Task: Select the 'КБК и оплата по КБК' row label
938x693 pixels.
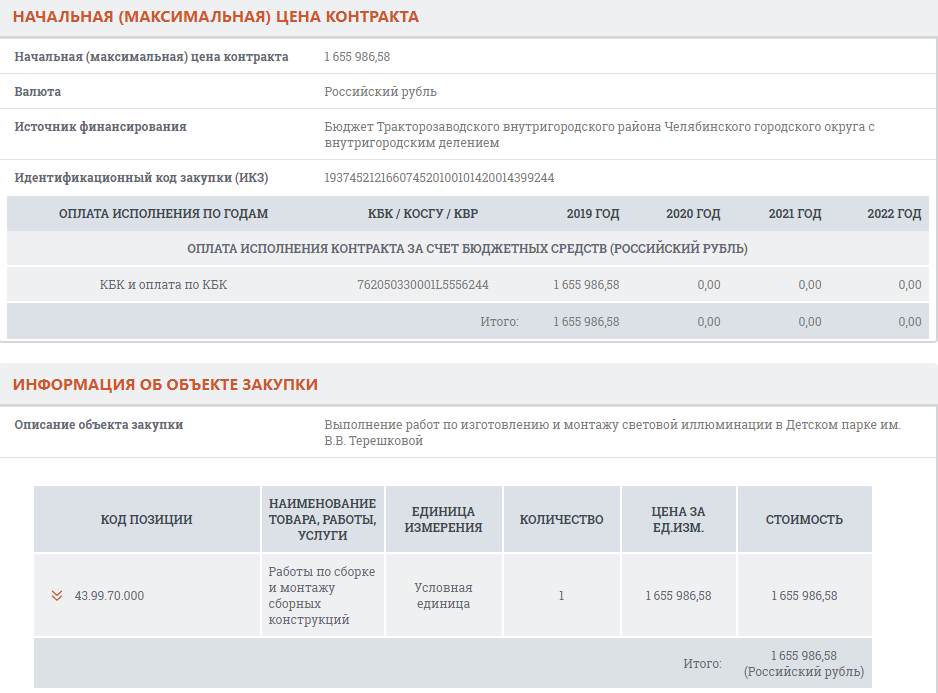Action: click(x=163, y=285)
